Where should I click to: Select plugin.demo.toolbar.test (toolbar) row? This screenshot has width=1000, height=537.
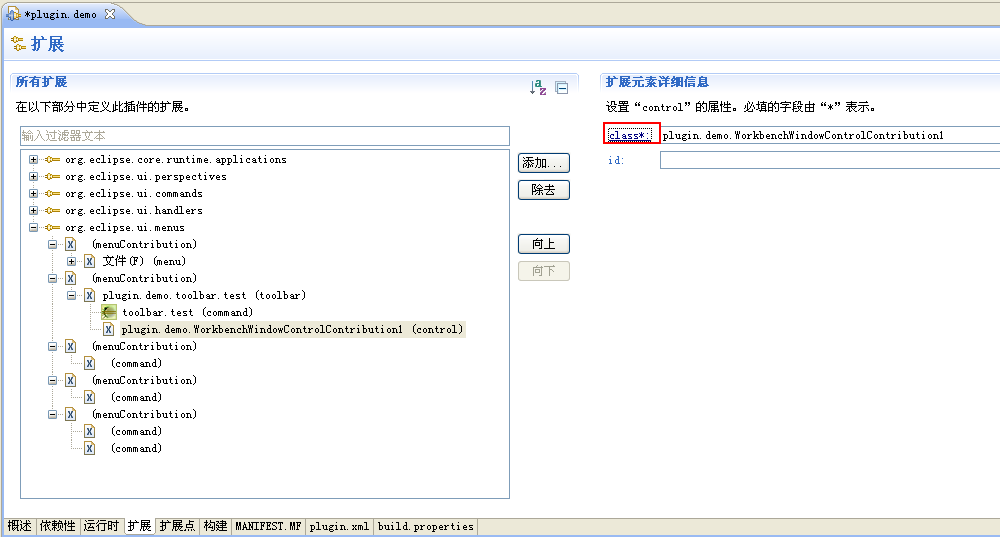click(204, 295)
